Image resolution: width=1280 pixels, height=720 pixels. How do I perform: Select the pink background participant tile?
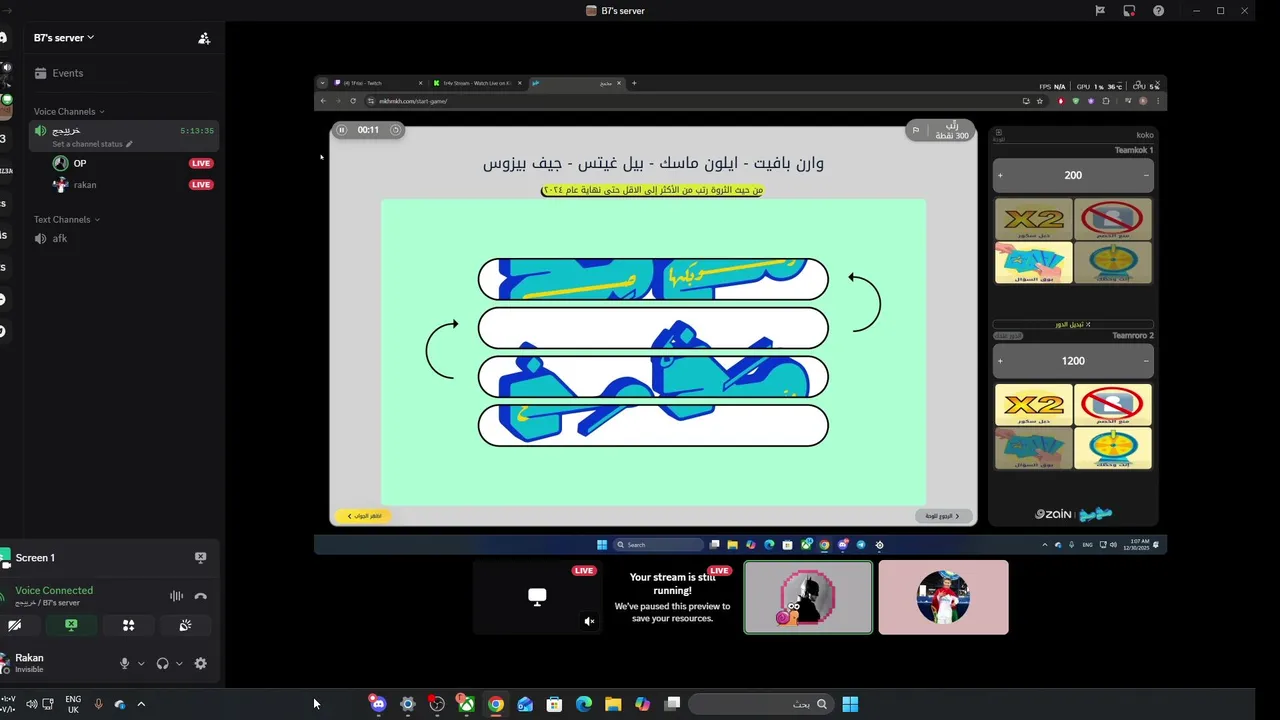click(x=943, y=597)
